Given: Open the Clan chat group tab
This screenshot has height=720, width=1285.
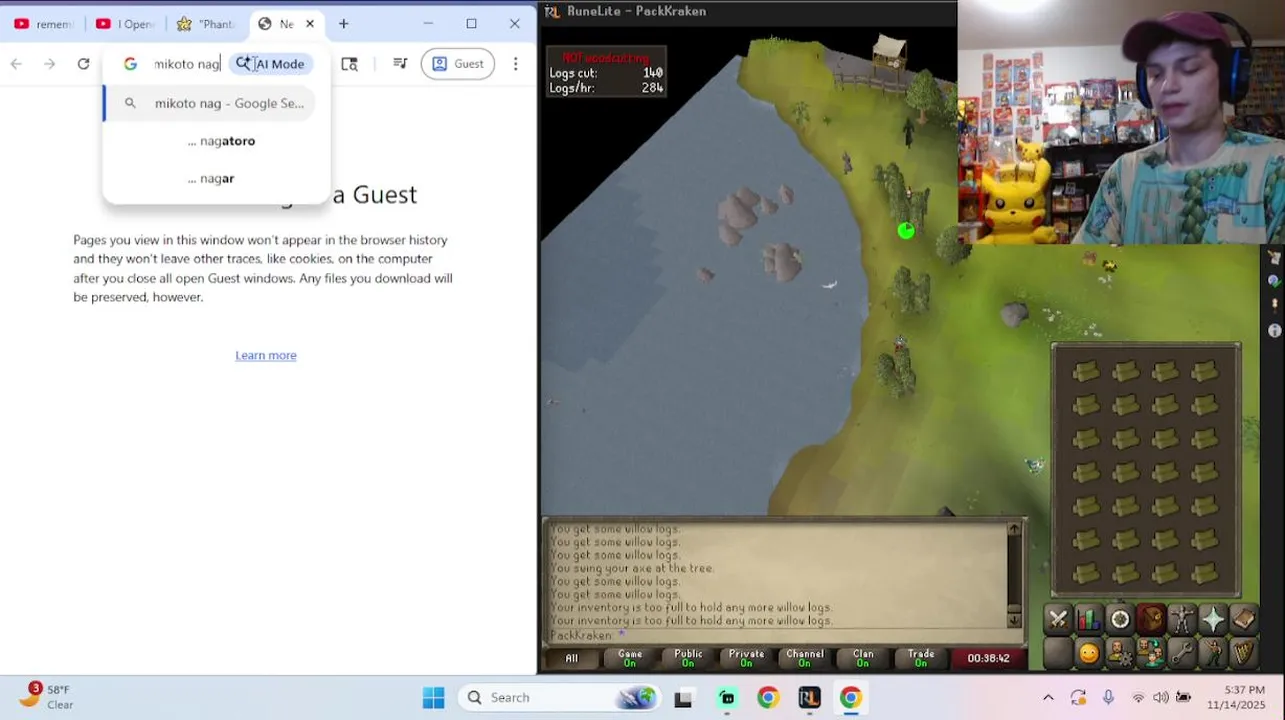Looking at the screenshot, I should click(x=1151, y=654).
